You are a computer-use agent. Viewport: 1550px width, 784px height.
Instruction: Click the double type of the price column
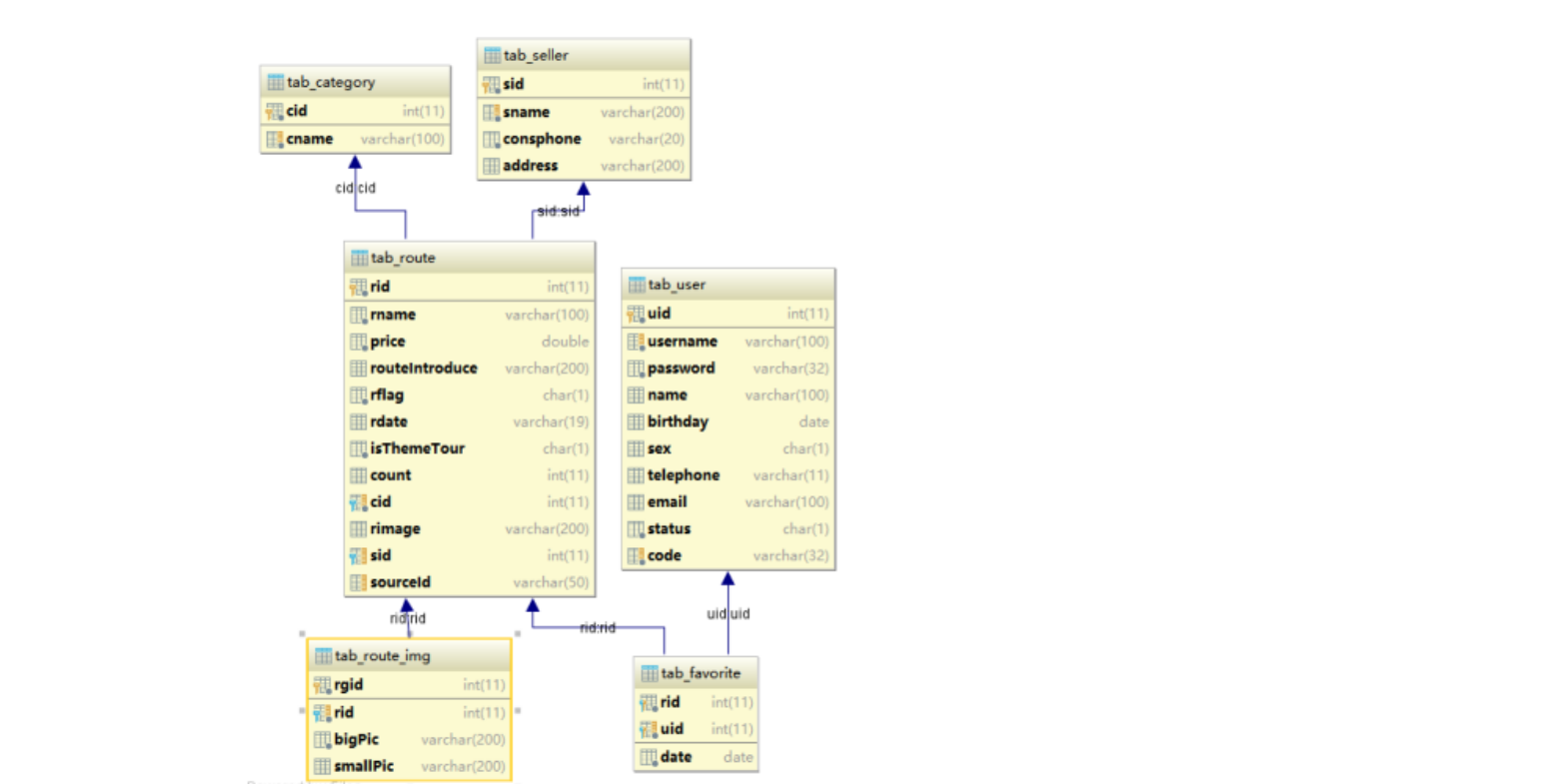(x=566, y=342)
